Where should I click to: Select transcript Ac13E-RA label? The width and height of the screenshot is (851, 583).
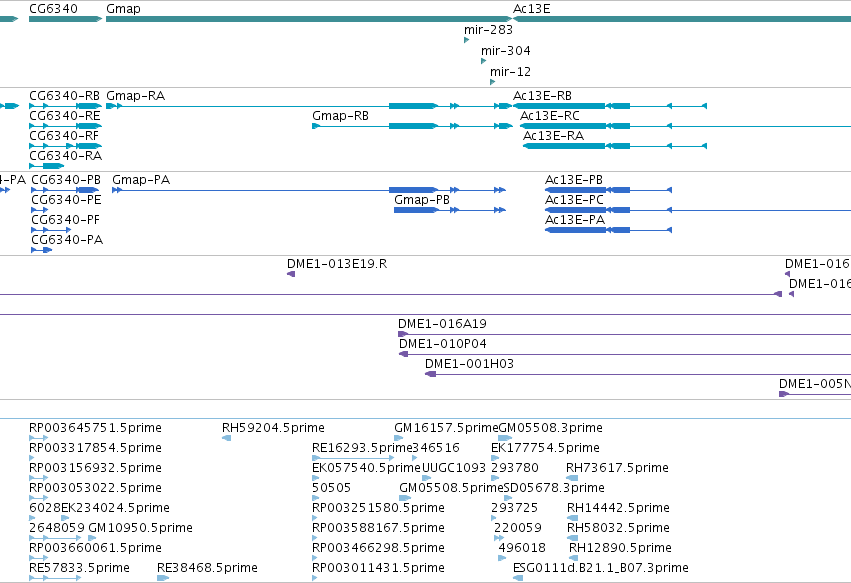pyautogui.click(x=553, y=136)
